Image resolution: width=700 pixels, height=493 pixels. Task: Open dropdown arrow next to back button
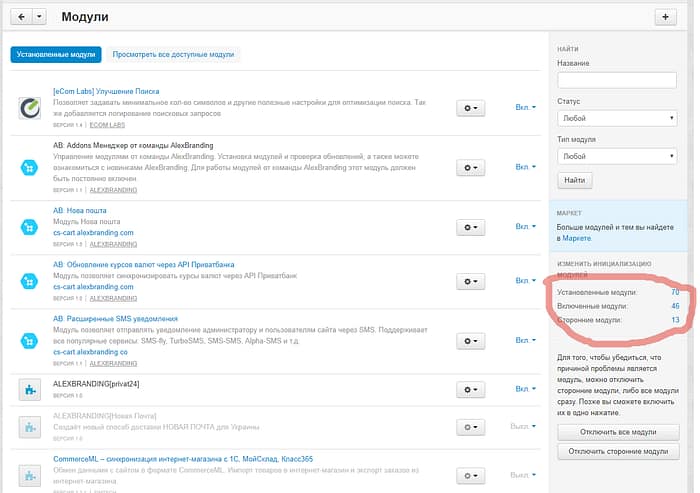point(39,17)
